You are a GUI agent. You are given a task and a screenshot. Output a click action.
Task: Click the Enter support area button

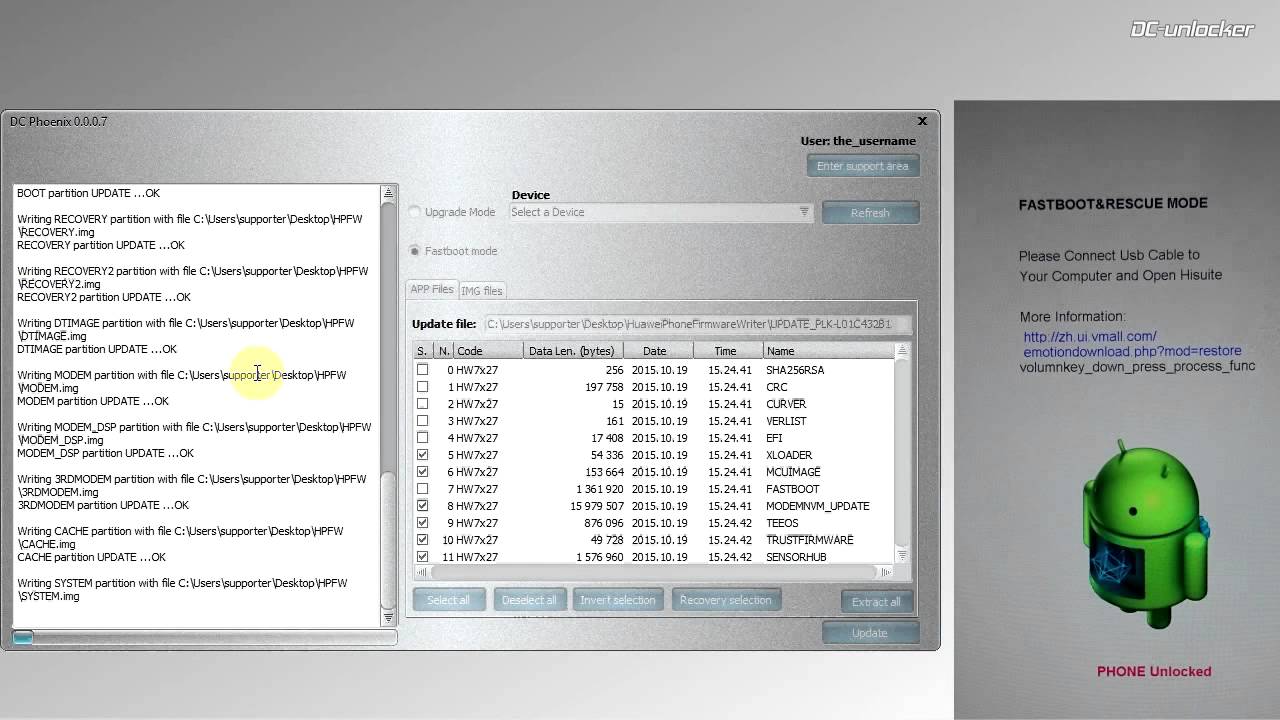(x=863, y=166)
